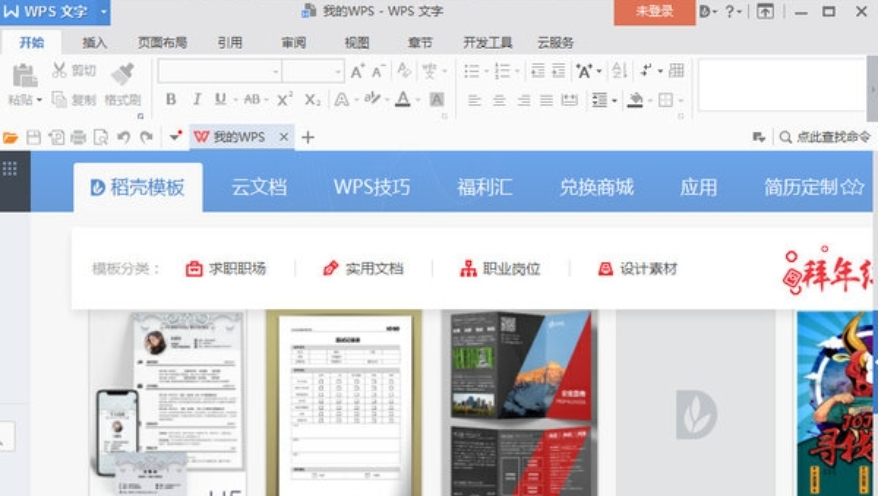Select 实用文档 template category
Viewport: 883px width, 496px height.
[363, 269]
